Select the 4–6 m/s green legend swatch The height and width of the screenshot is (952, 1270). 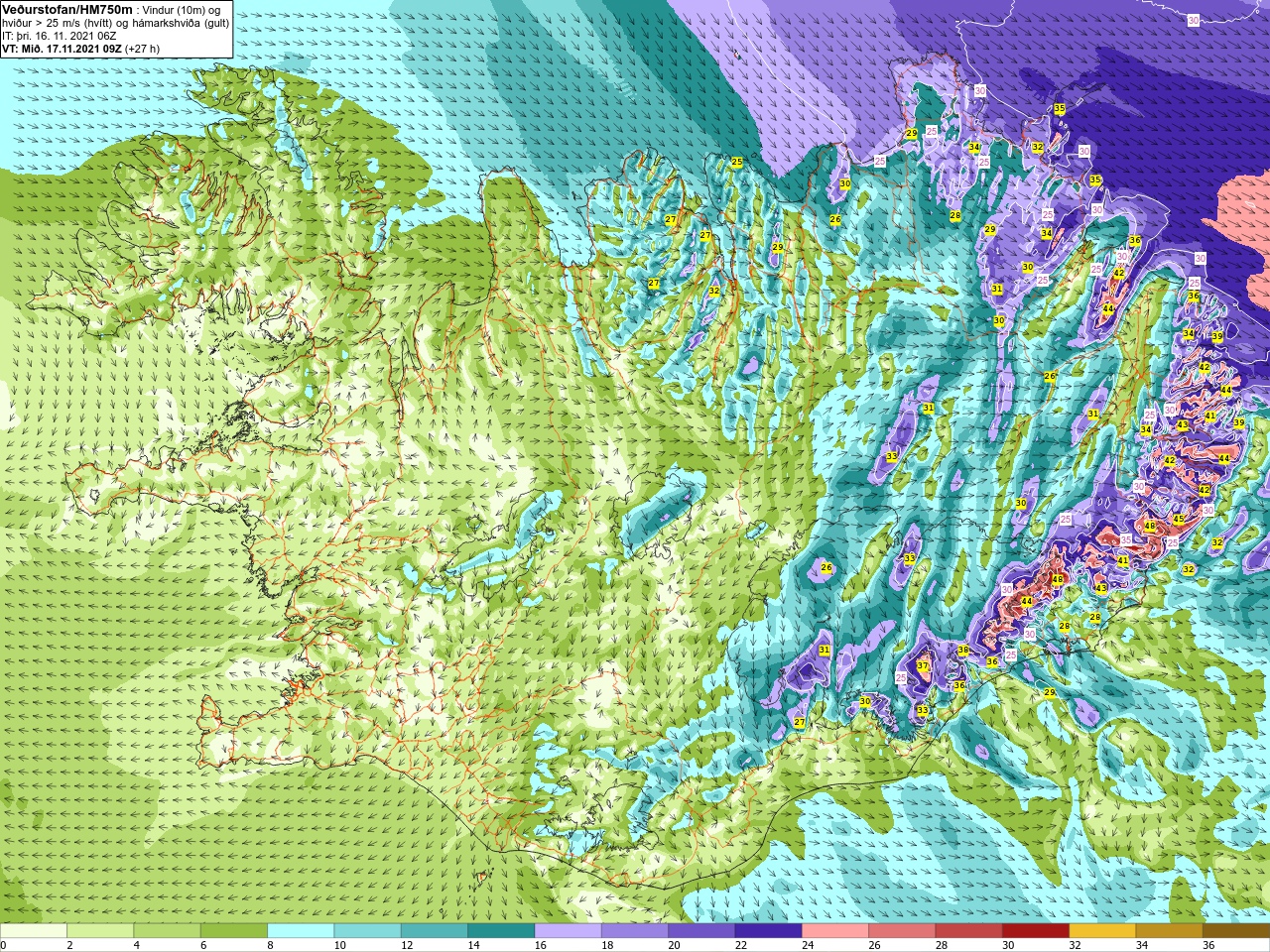[x=168, y=930]
